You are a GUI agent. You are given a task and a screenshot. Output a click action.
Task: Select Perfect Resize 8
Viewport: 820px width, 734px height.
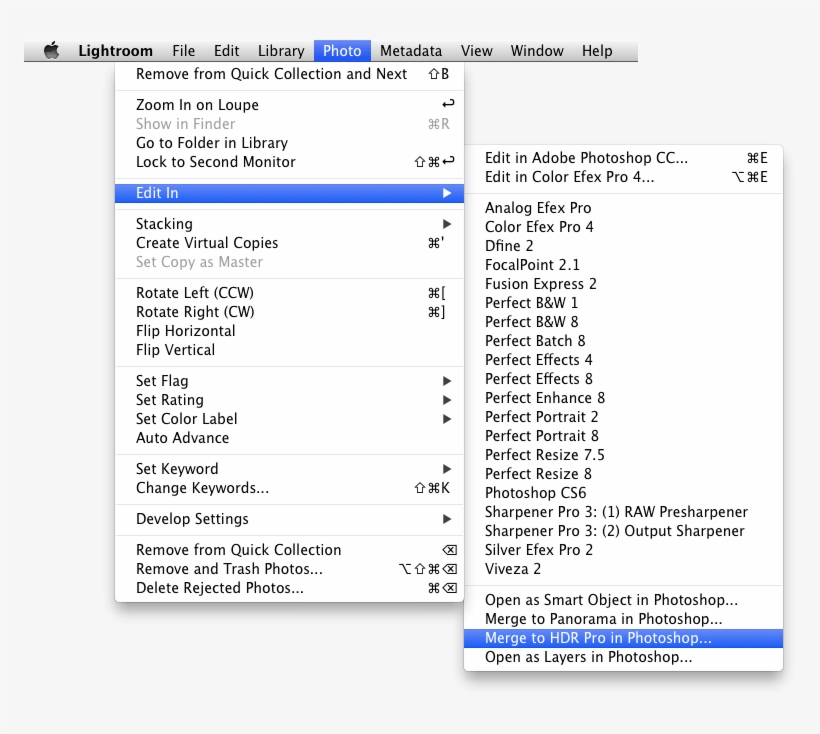click(623, 474)
